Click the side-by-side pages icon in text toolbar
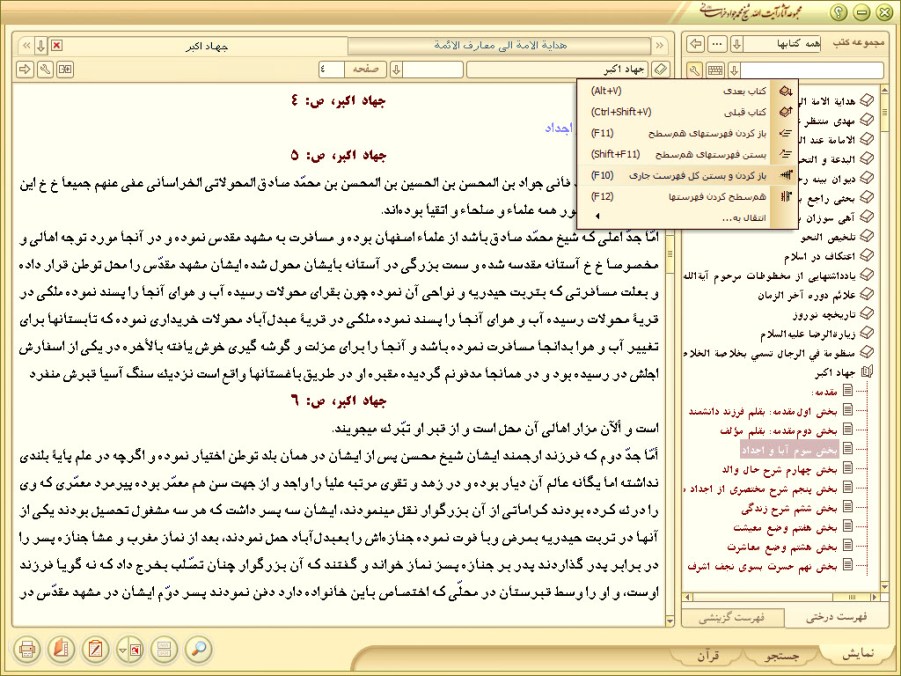This screenshot has height=676, width=901. click(x=66, y=70)
